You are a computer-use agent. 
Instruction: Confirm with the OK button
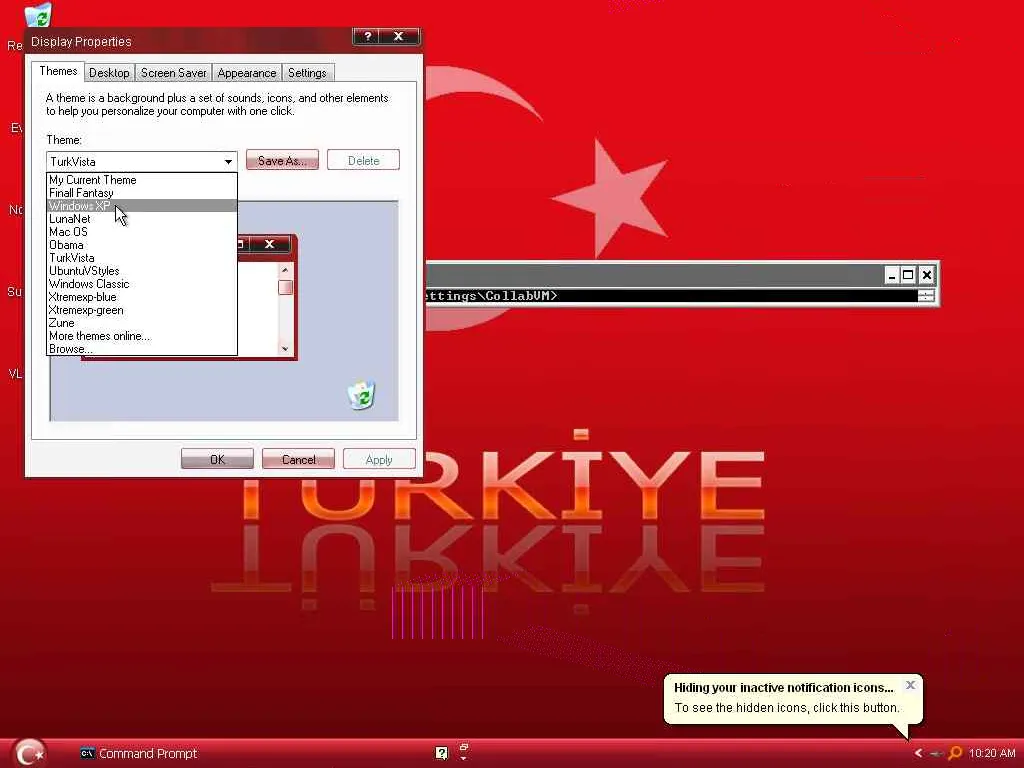217,459
